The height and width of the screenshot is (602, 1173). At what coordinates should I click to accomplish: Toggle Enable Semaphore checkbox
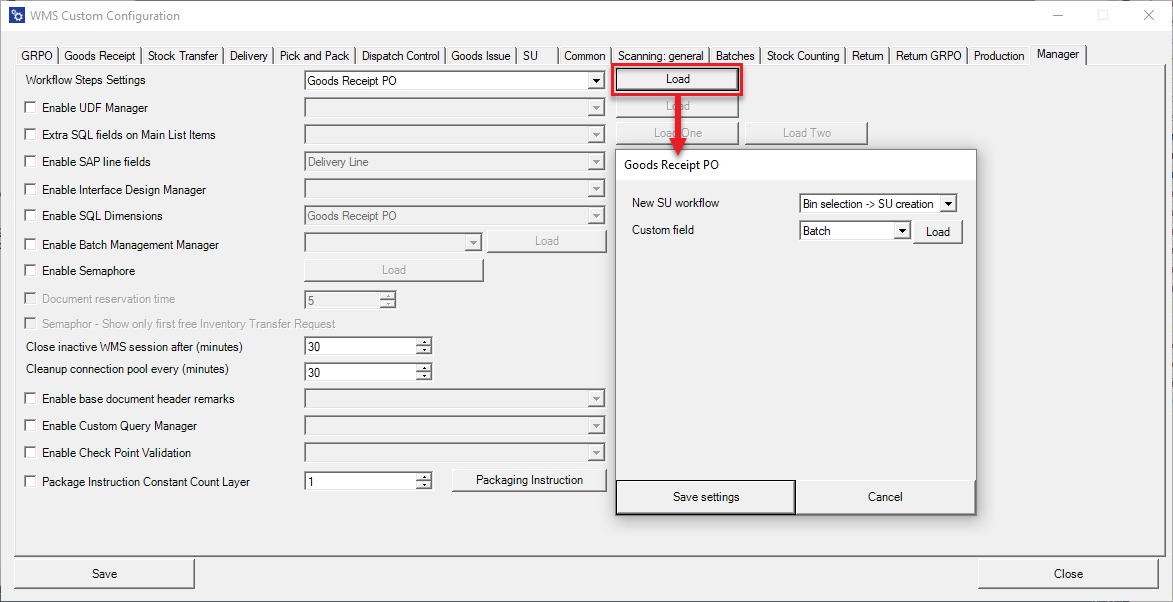(x=31, y=271)
